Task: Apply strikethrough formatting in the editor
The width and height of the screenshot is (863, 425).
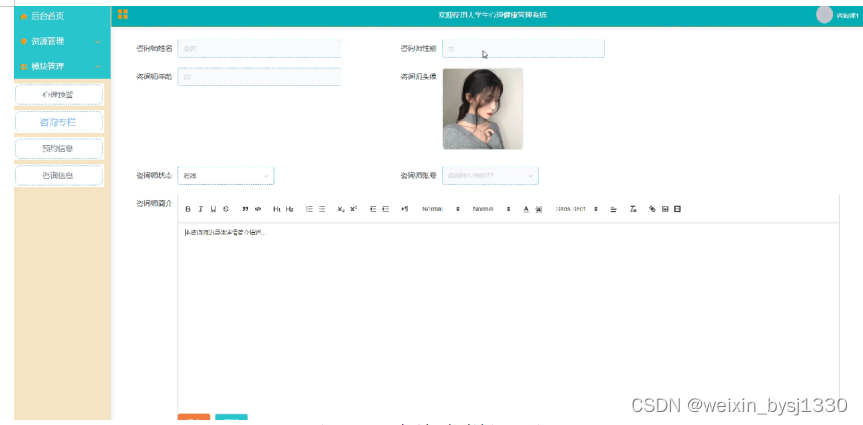Action: click(x=226, y=209)
